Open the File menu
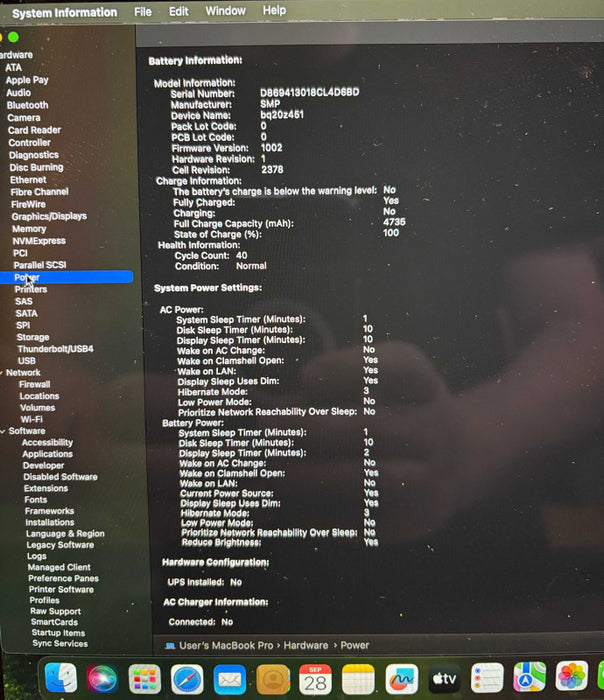 click(x=143, y=12)
